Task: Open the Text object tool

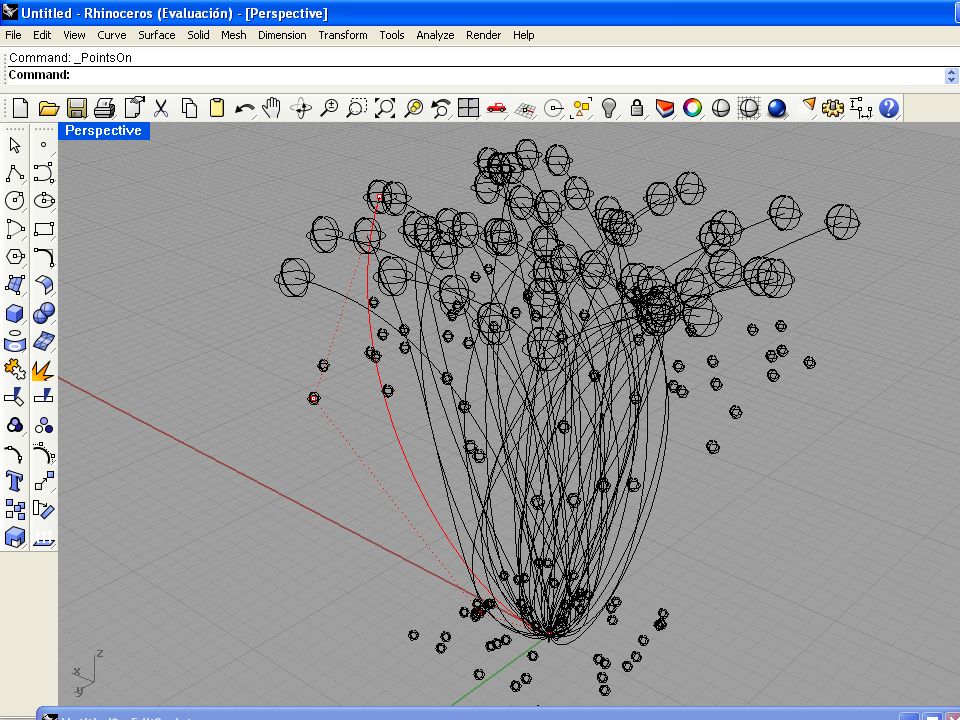Action: 15,481
